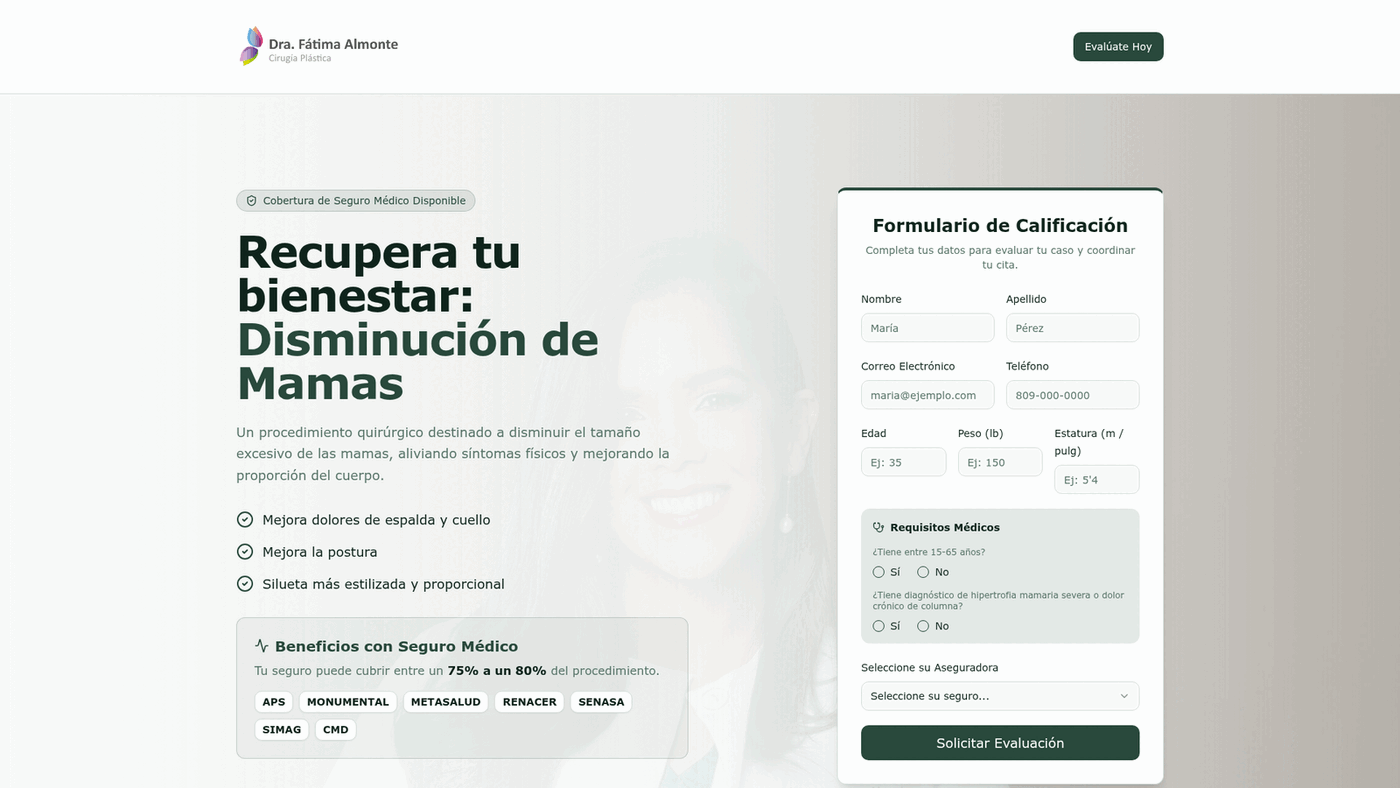This screenshot has height=788, width=1400.
Task: Focus the Peso (lb) field
Action: [x=1000, y=462]
